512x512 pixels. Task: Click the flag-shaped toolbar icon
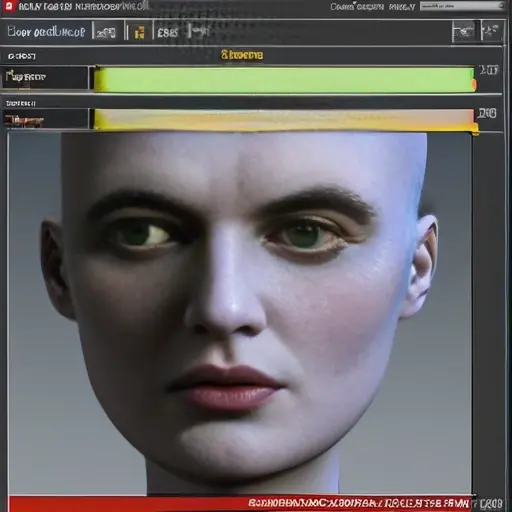point(200,31)
